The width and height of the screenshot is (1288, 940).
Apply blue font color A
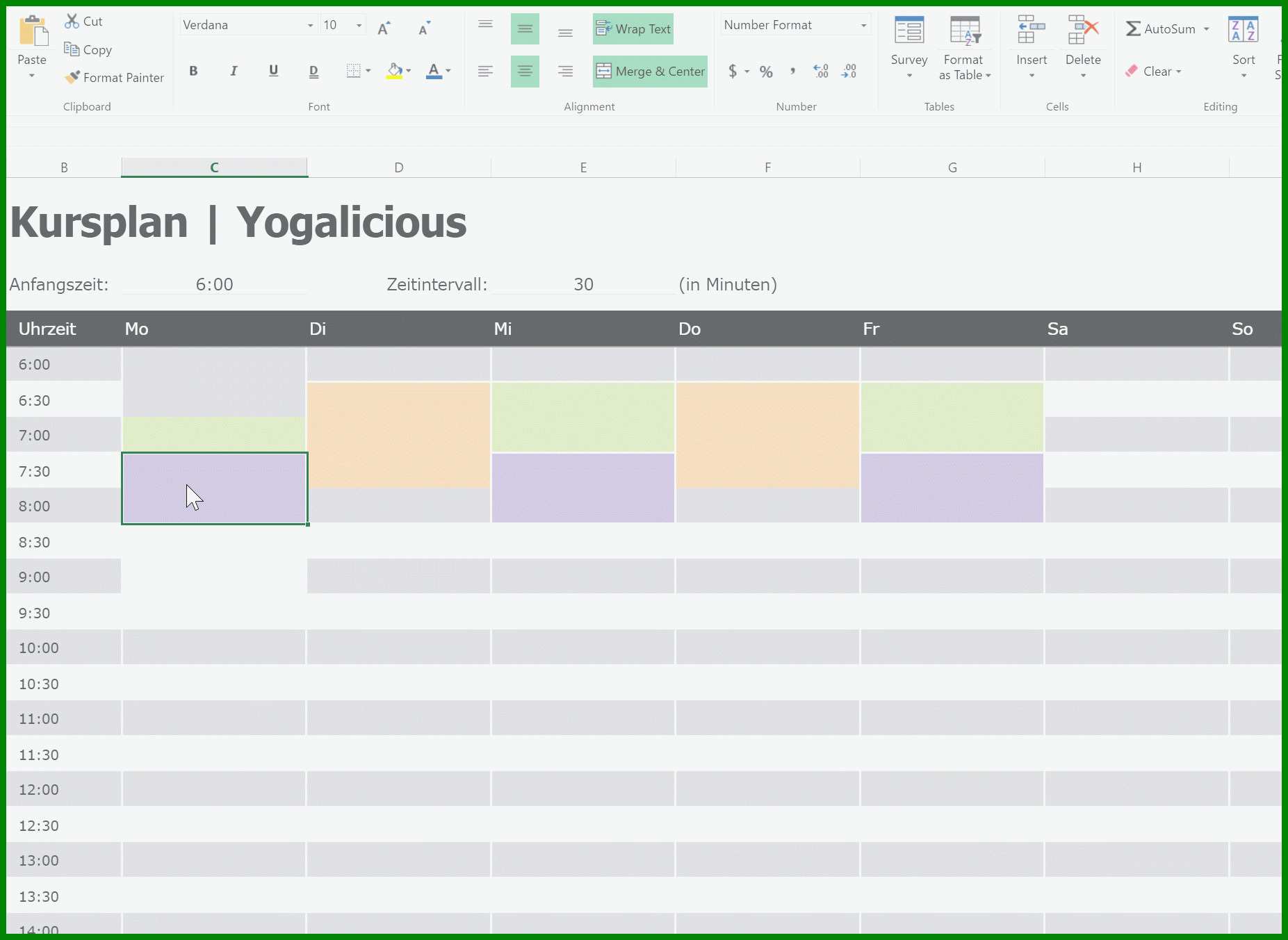point(434,71)
